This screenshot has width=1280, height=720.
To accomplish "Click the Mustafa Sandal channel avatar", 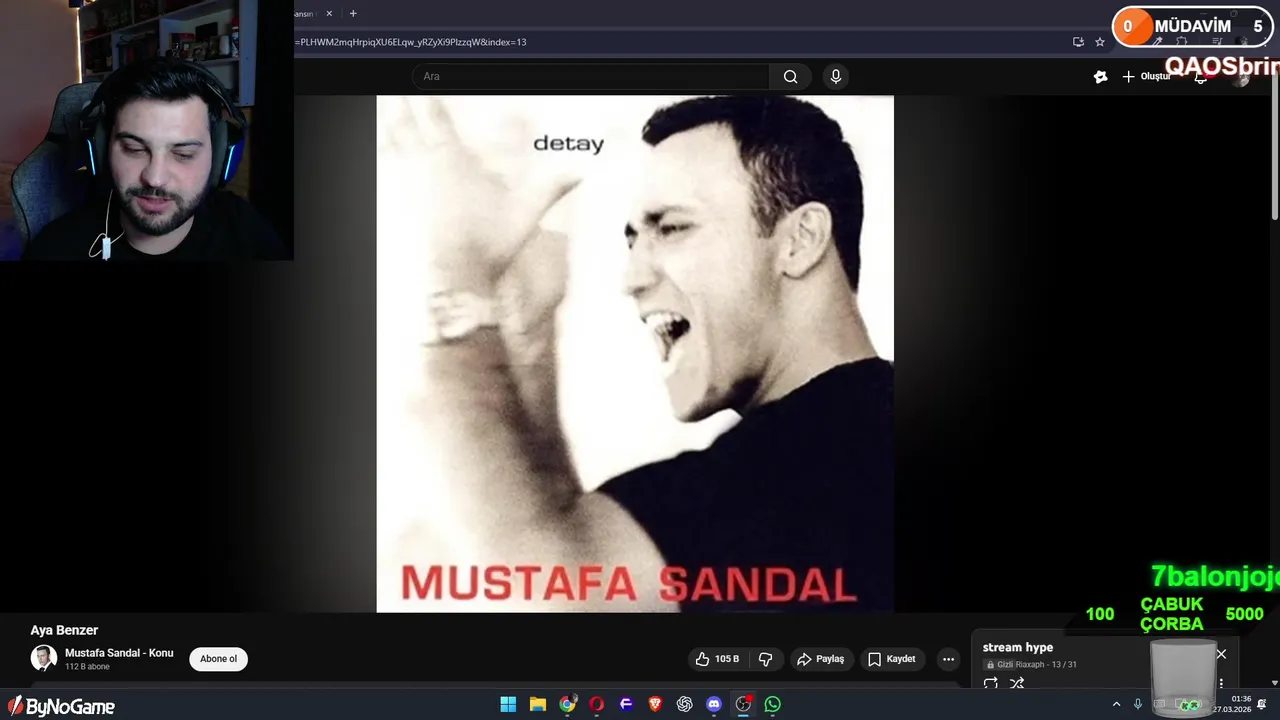I will (x=44, y=658).
